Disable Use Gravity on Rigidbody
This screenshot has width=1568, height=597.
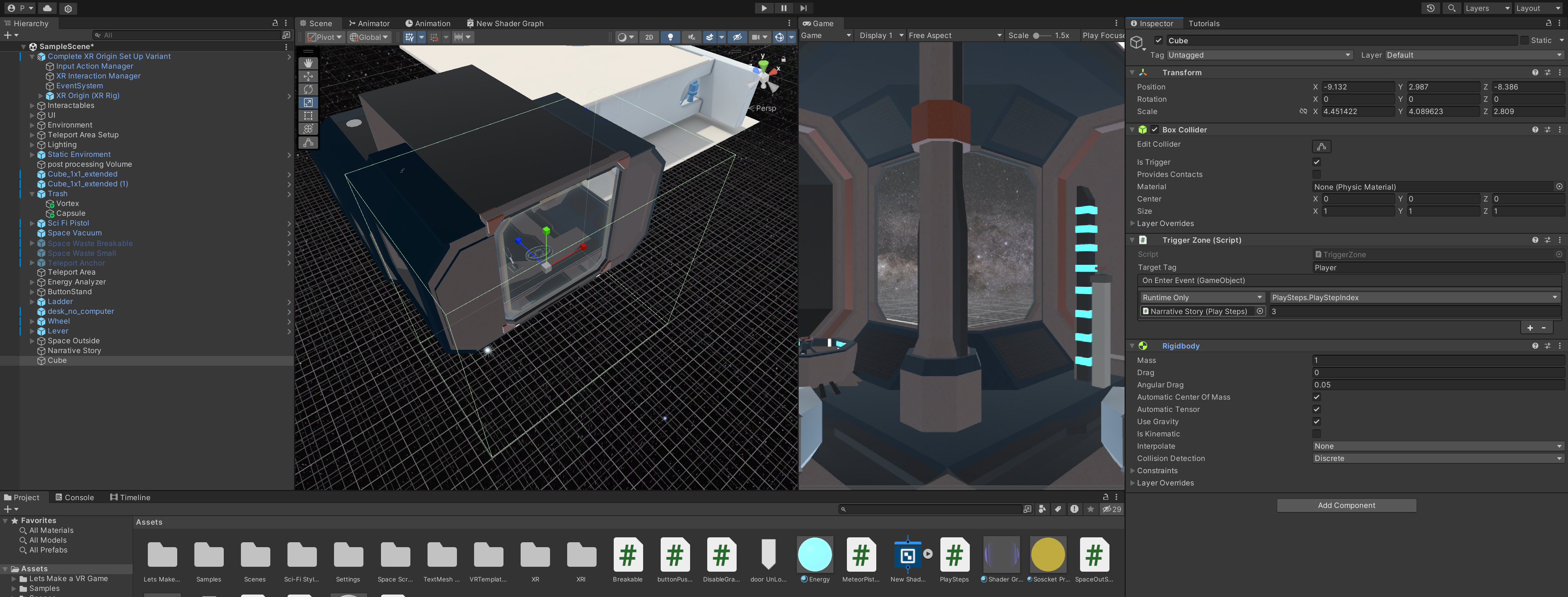(1316, 422)
